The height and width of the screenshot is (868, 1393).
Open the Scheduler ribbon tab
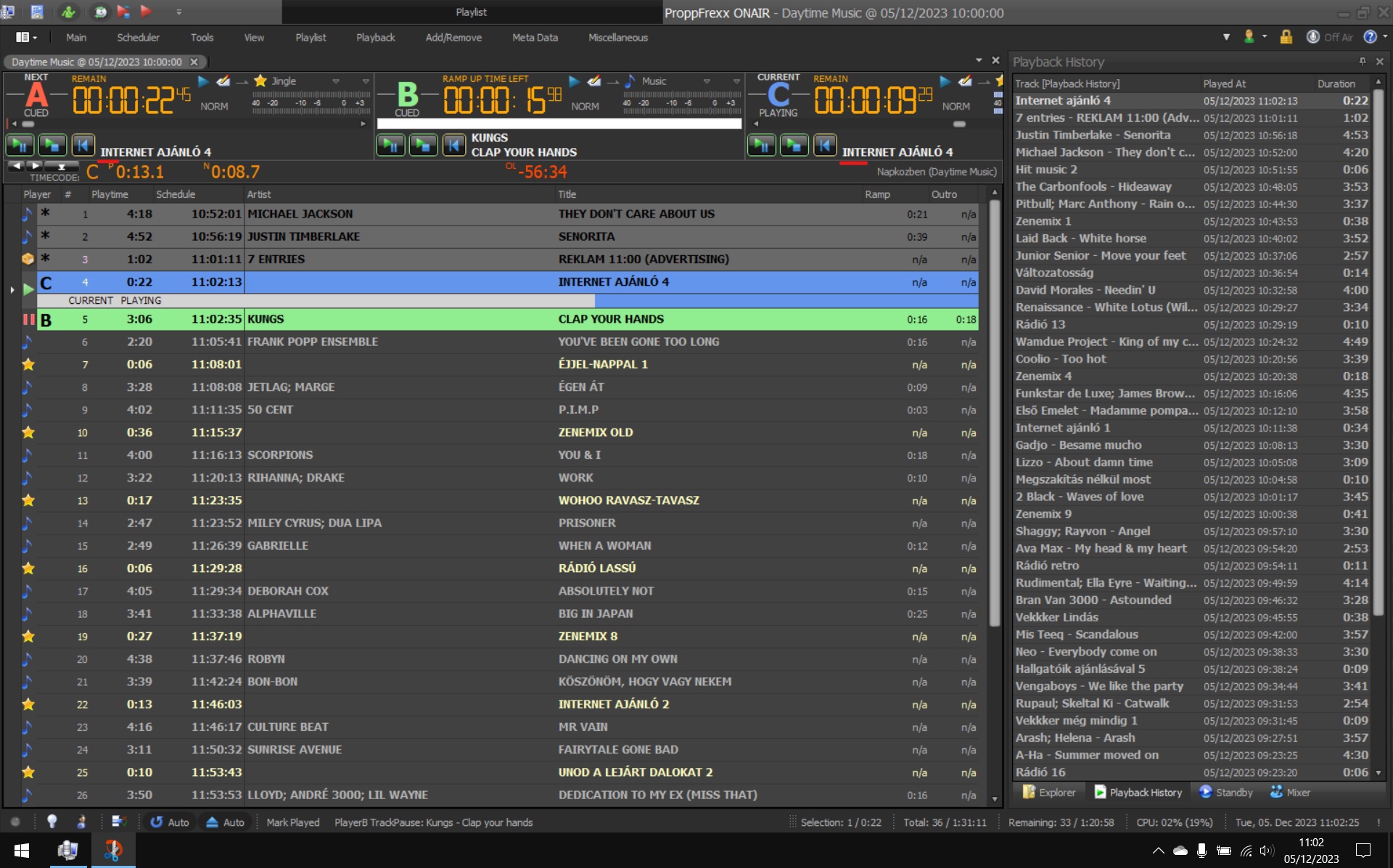point(138,38)
